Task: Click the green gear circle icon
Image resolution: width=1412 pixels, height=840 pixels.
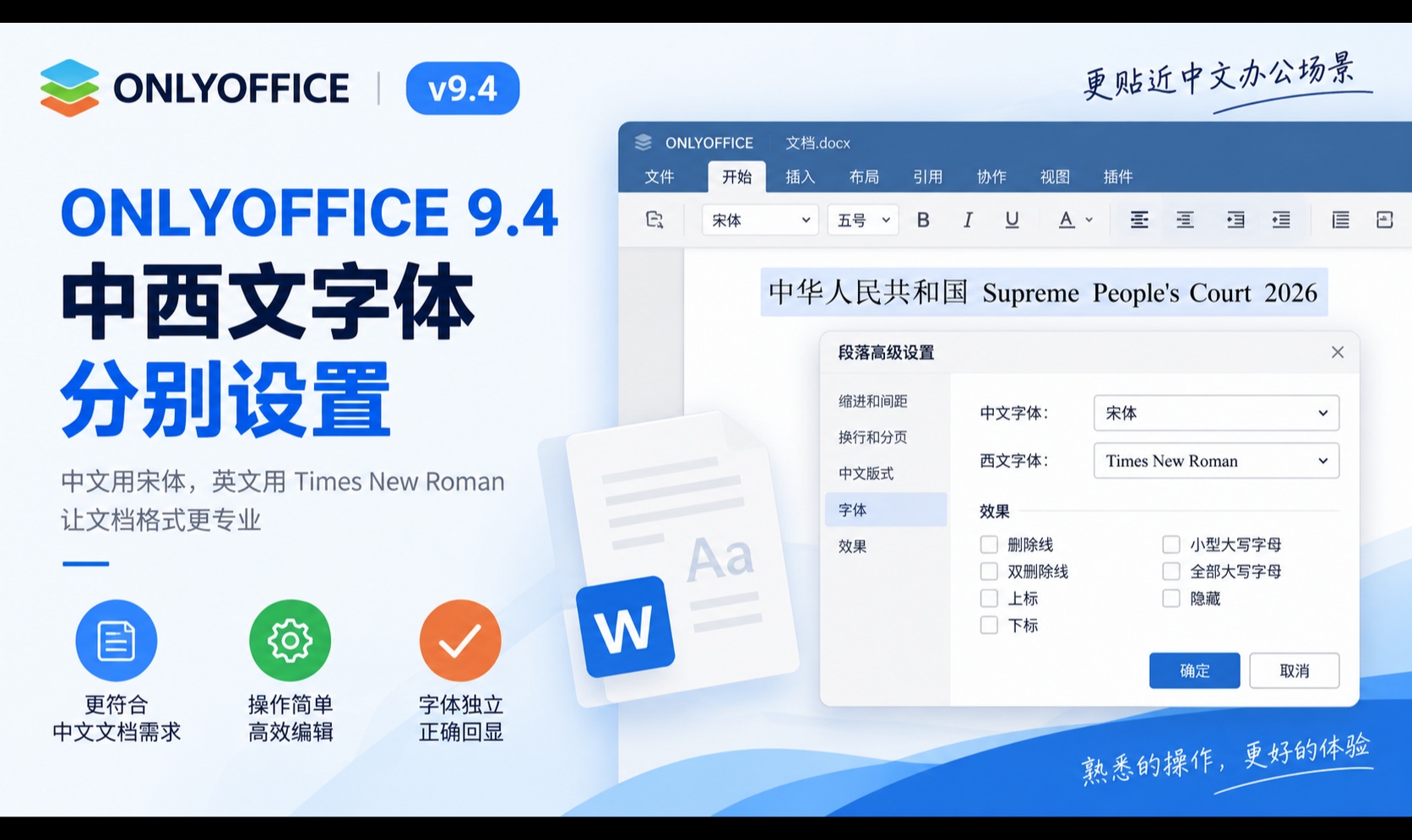Action: (290, 641)
